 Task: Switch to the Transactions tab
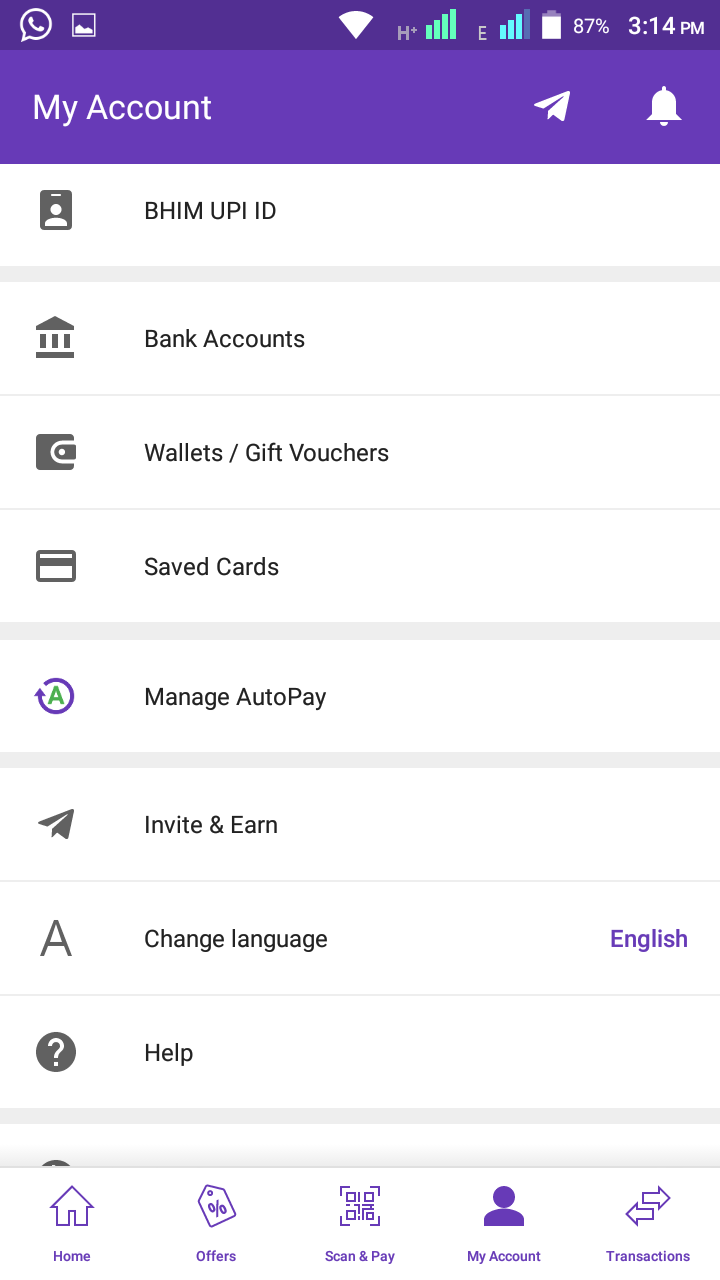648,1224
